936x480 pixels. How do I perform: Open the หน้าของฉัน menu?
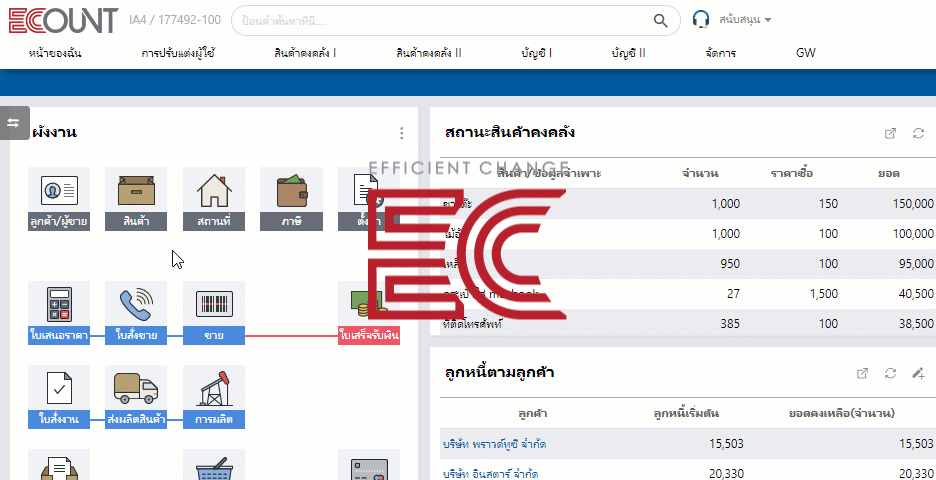(x=55, y=53)
